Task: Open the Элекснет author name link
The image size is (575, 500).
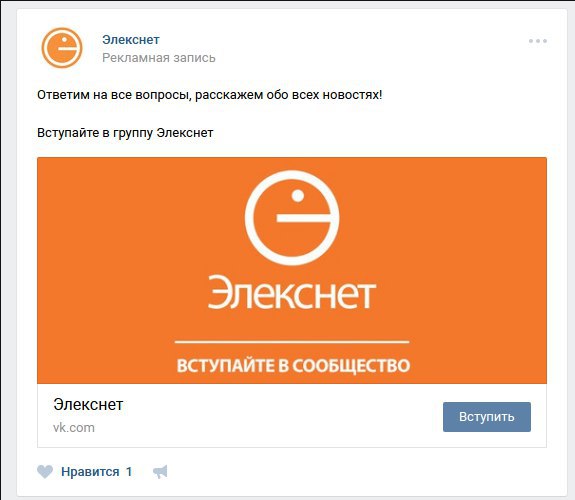Action: pyautogui.click(x=131, y=39)
